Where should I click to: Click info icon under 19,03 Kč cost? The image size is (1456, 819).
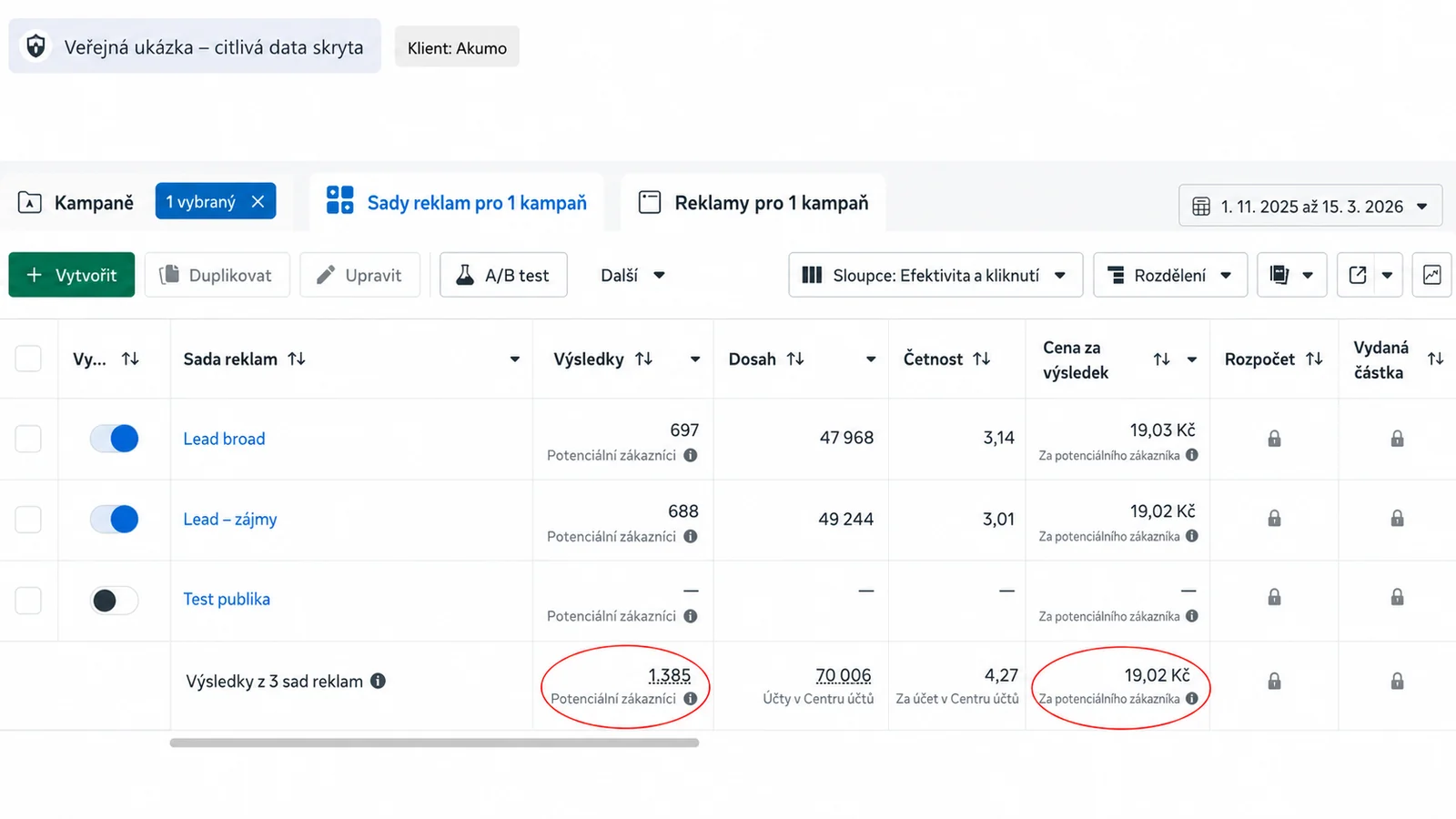(1192, 455)
